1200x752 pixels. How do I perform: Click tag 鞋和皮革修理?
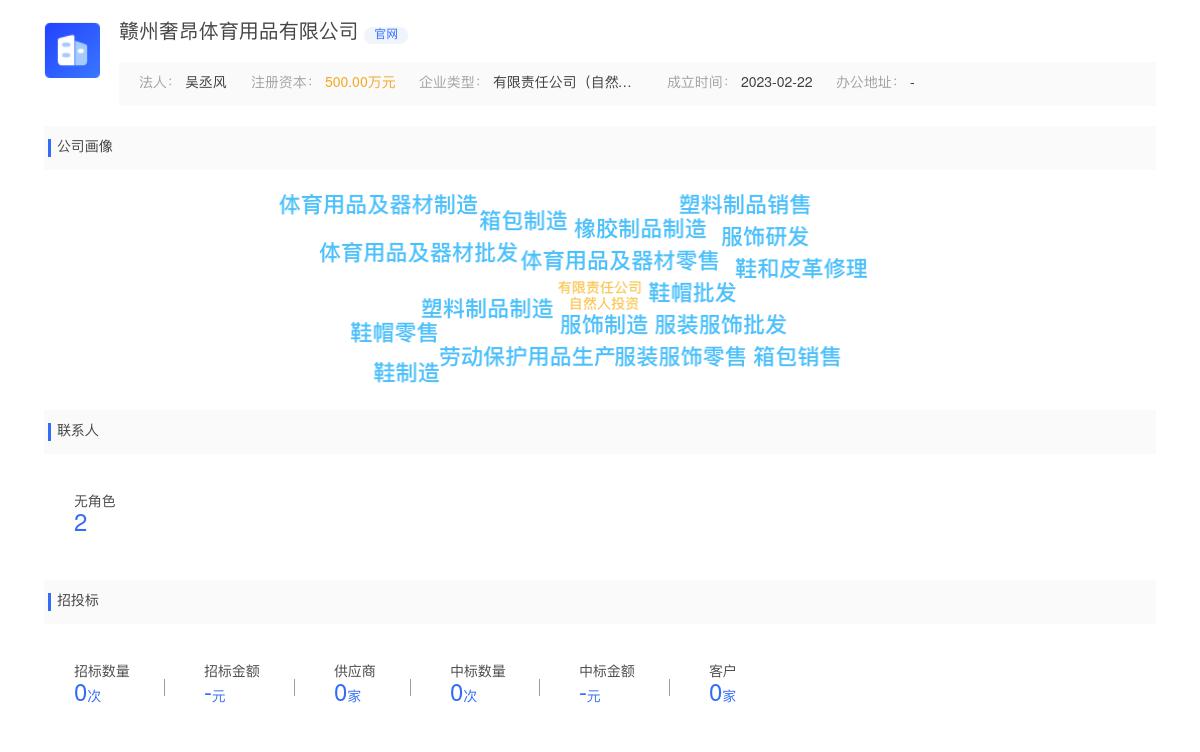tap(800, 269)
